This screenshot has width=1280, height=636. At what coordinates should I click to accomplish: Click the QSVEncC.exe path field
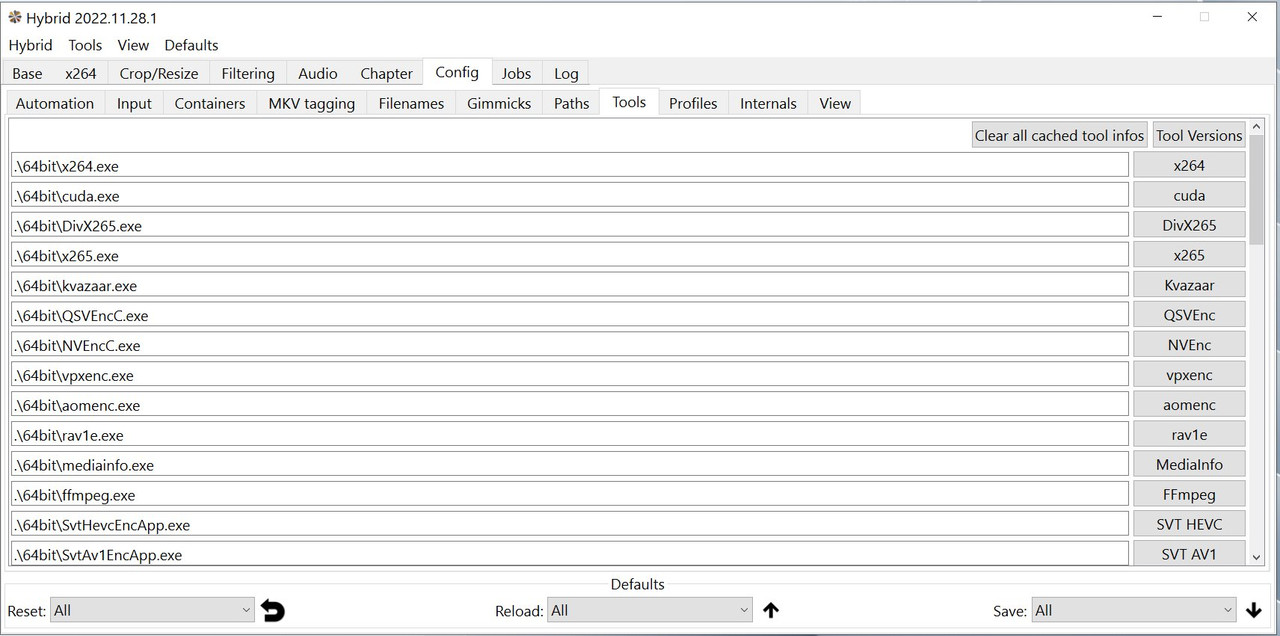pyautogui.click(x=570, y=315)
